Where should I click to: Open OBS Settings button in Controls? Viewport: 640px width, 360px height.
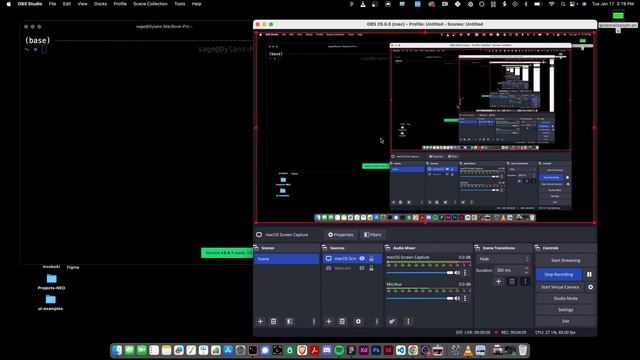click(565, 310)
